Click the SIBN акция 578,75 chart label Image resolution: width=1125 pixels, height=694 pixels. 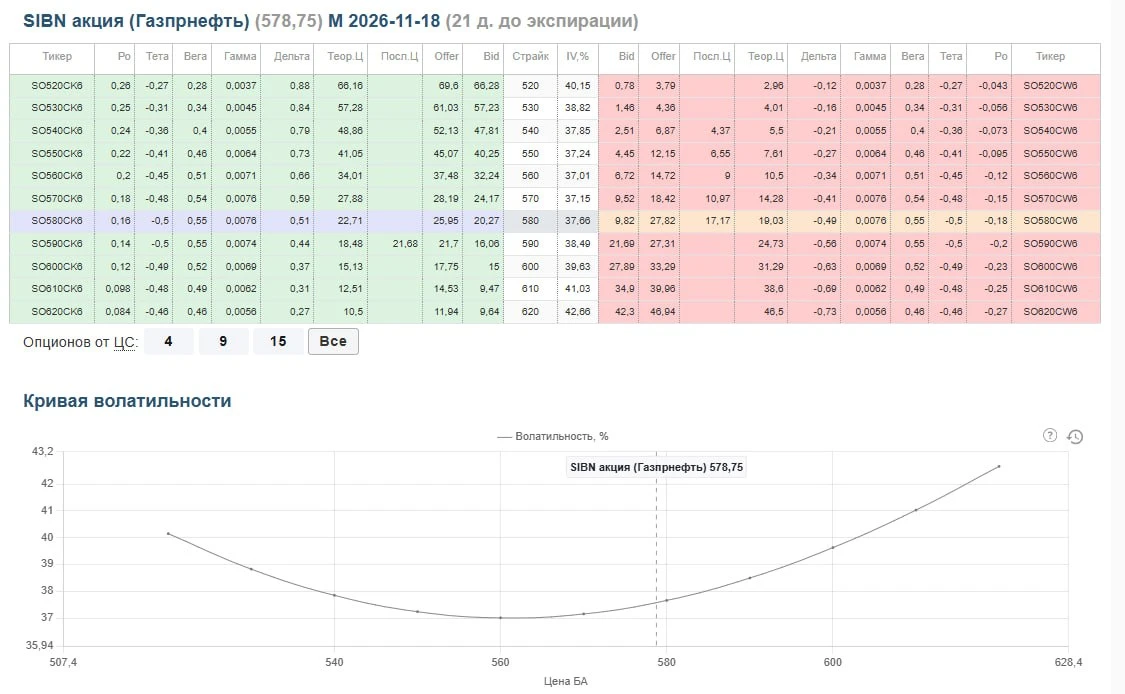click(x=656, y=467)
